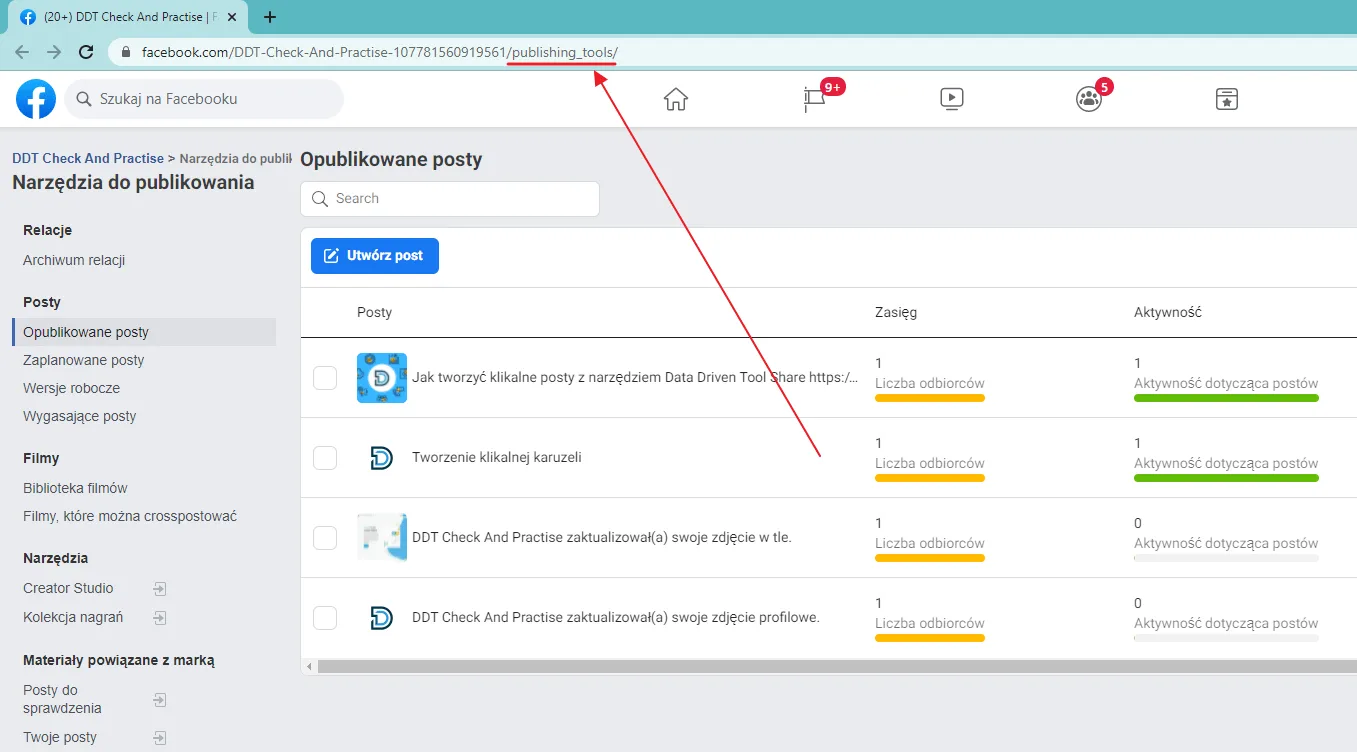Open Wygasające posty section
Screen dimensions: 1357x752
coord(80,416)
